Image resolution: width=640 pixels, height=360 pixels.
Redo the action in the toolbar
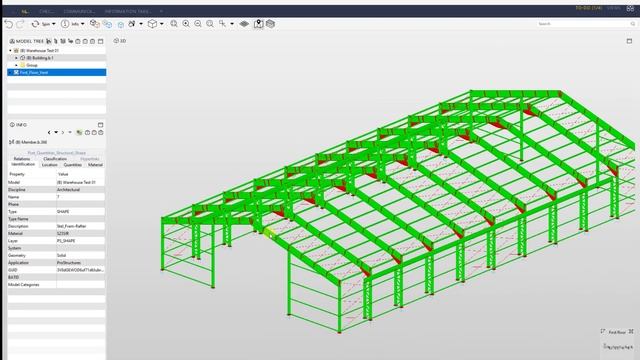click(20, 24)
